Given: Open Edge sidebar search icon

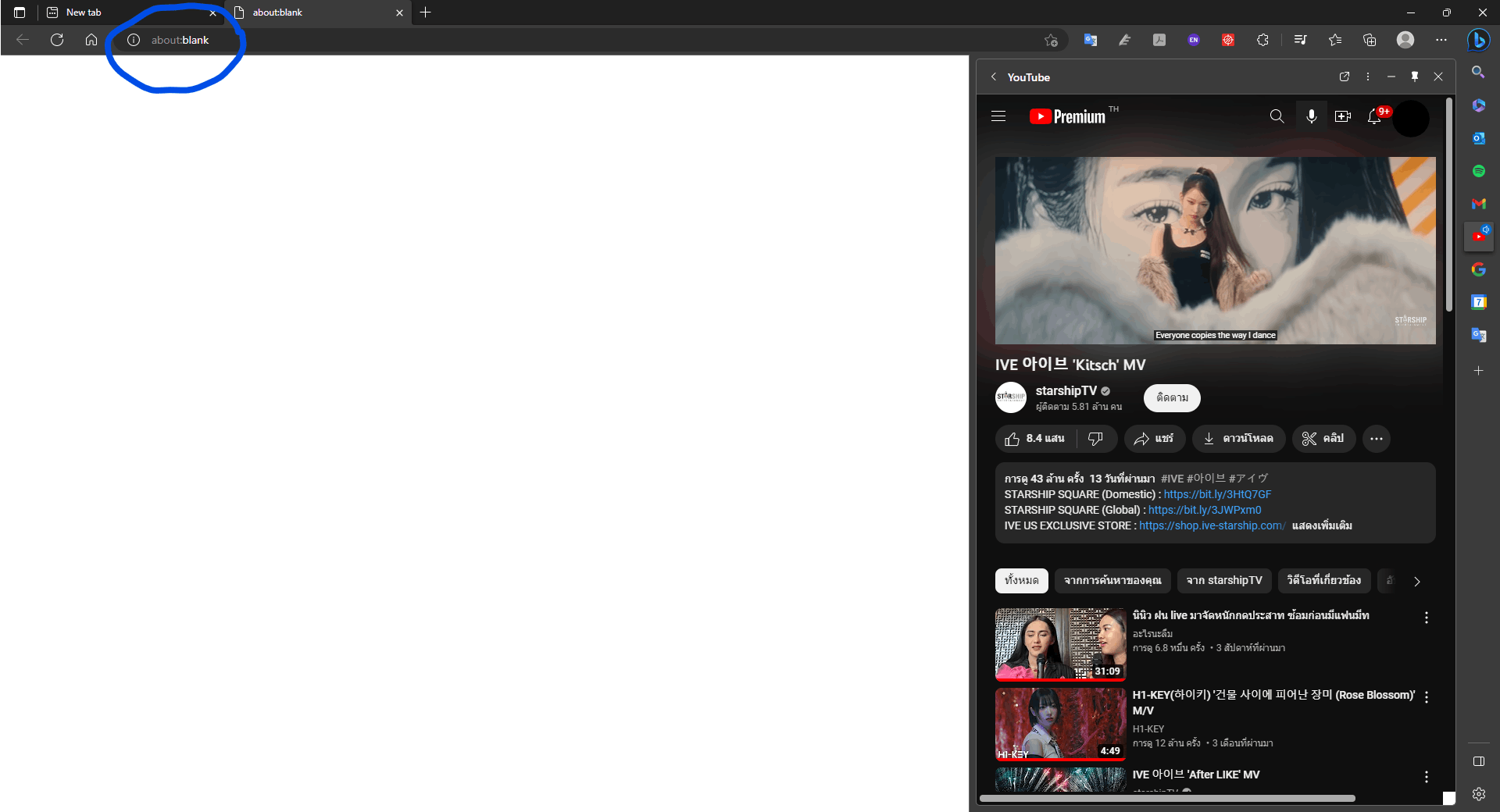Looking at the screenshot, I should pyautogui.click(x=1478, y=72).
